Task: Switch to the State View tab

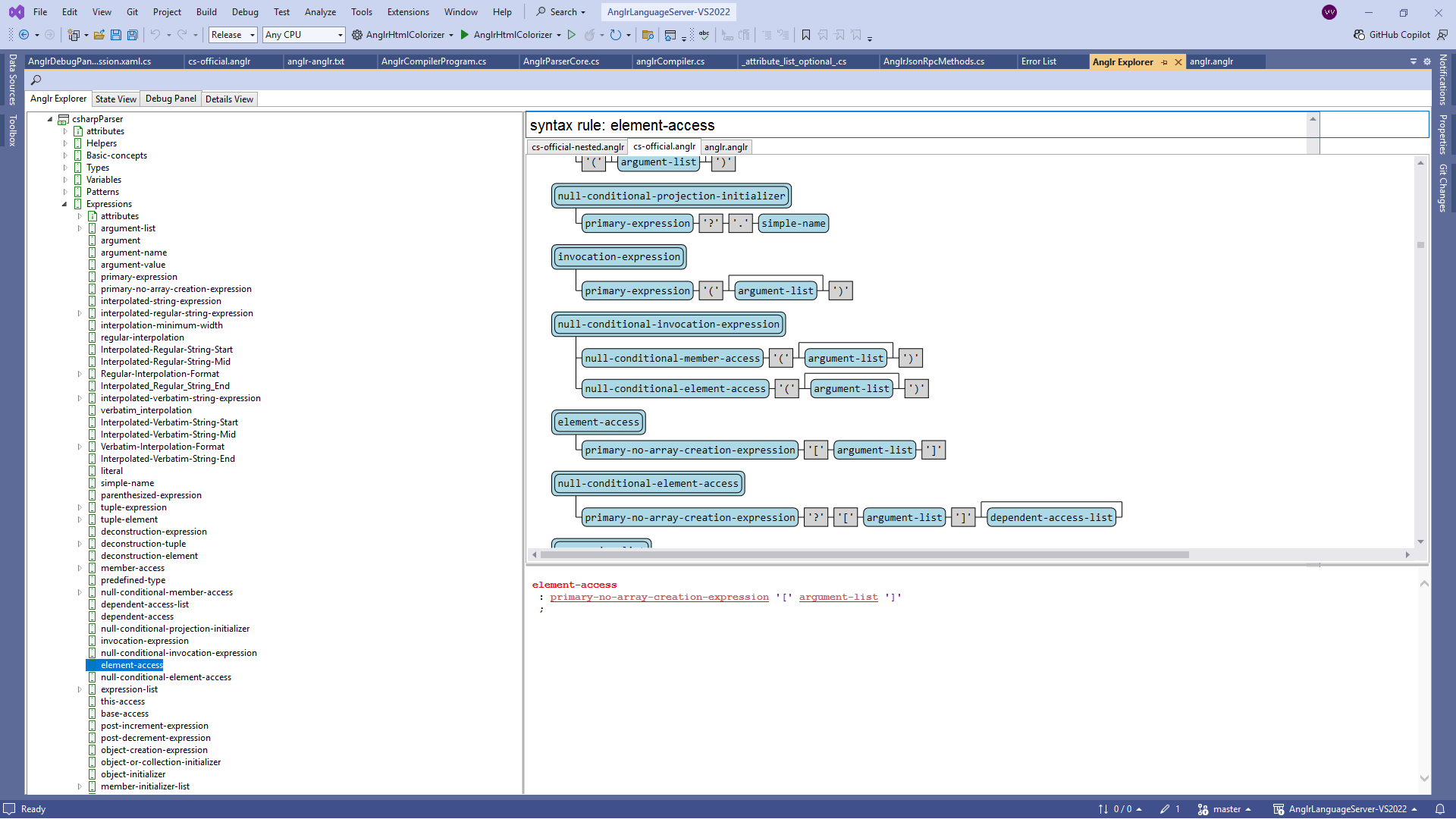Action: pos(116,99)
